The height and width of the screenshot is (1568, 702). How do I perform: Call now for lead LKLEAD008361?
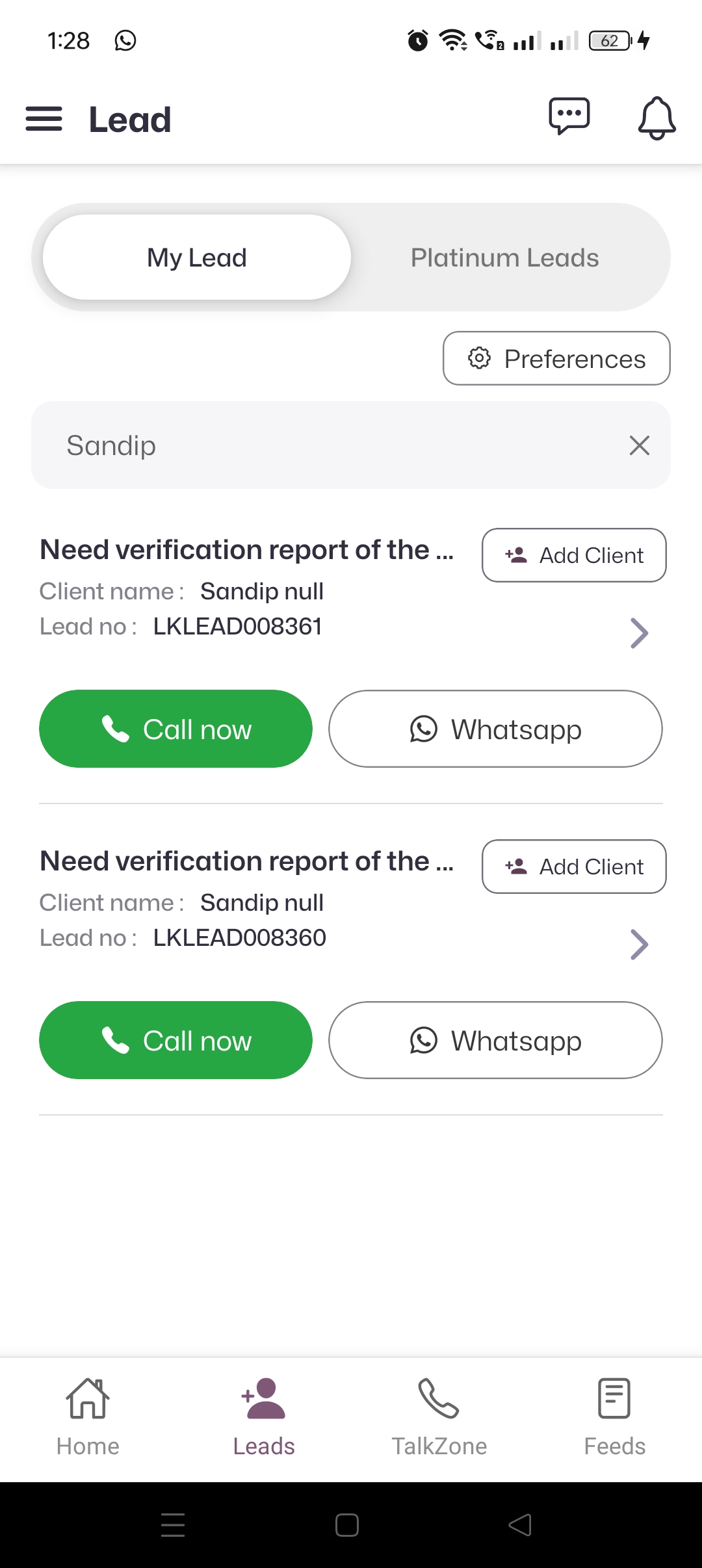(x=175, y=729)
